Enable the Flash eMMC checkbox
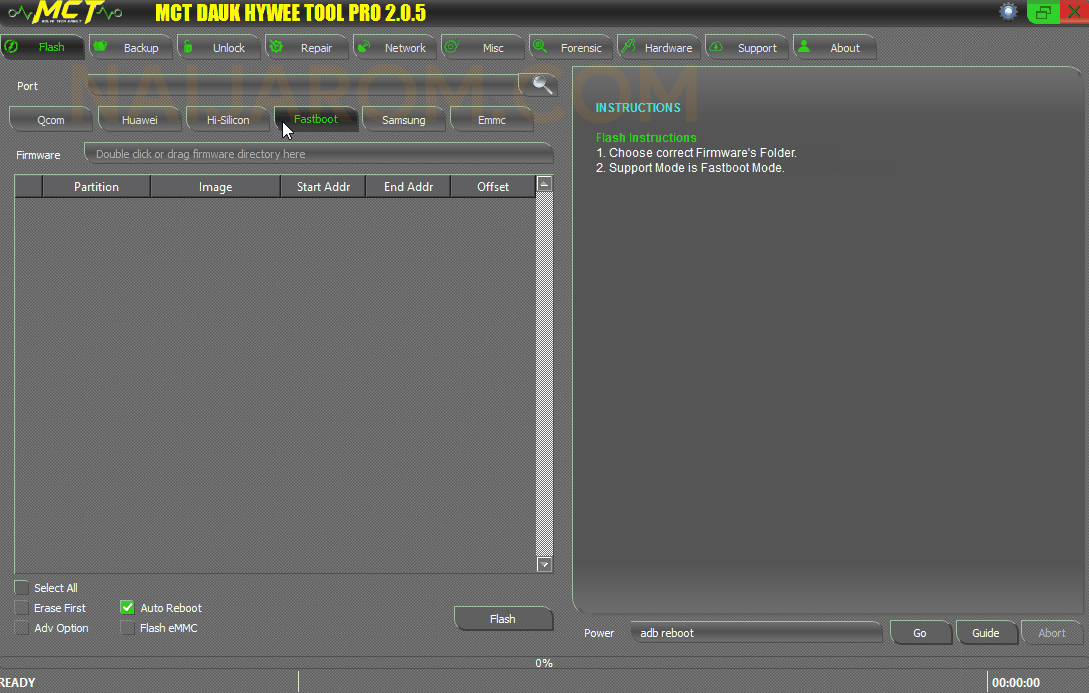The image size is (1089, 693). [127, 628]
